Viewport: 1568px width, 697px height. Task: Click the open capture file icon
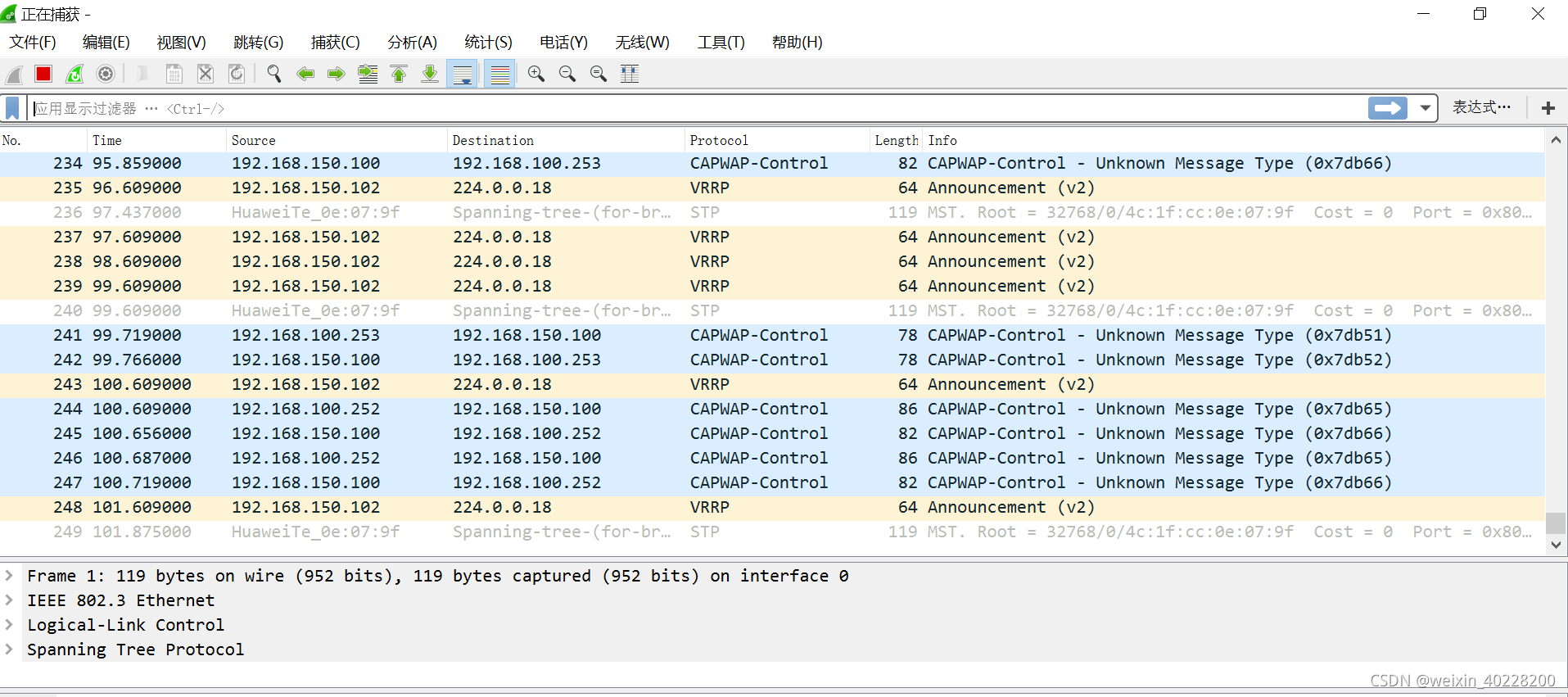point(142,75)
